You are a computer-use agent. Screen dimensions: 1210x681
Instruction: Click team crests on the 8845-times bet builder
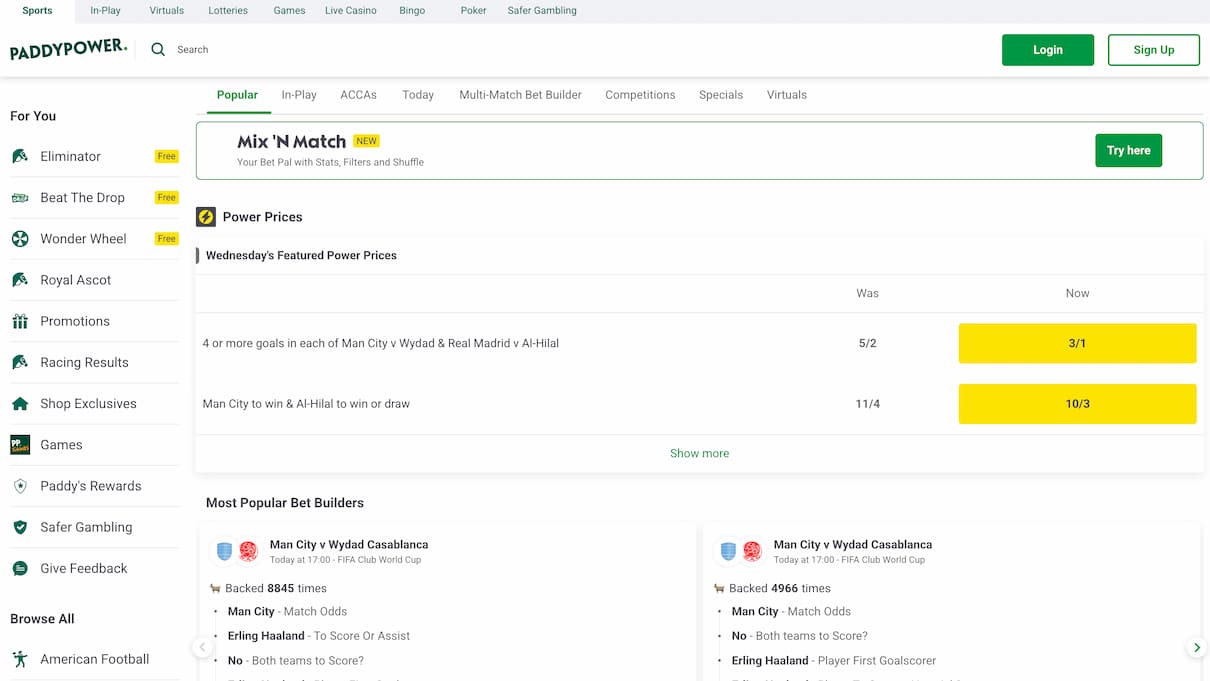click(237, 552)
